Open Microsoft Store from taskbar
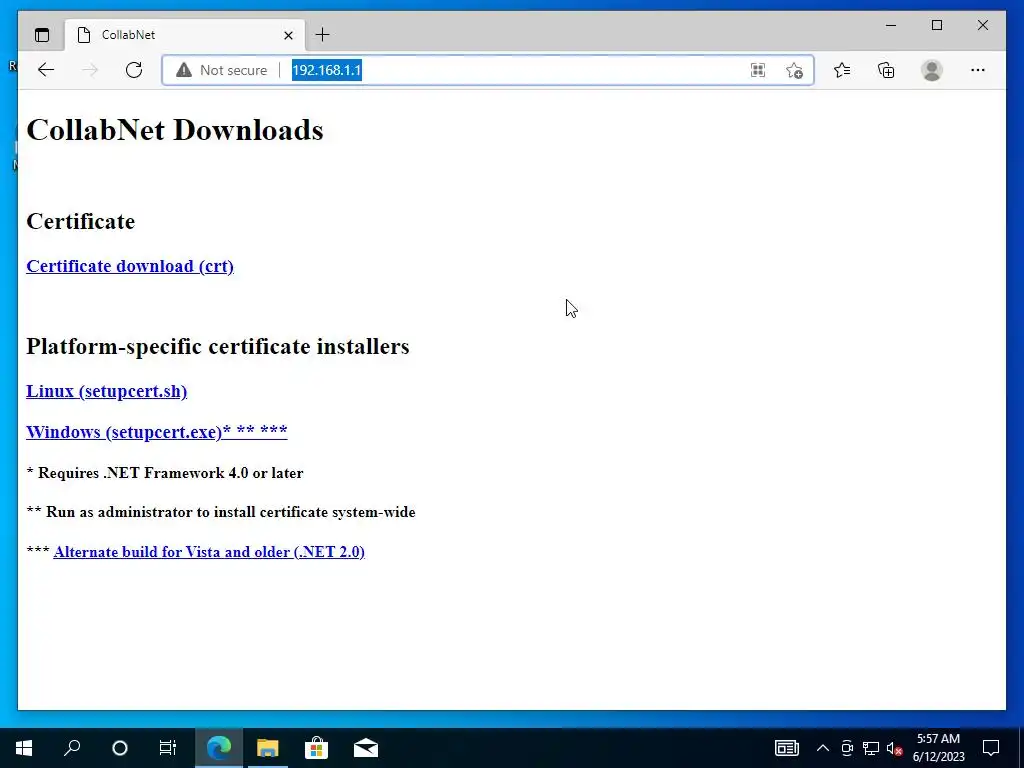This screenshot has height=768, width=1024. click(x=317, y=748)
